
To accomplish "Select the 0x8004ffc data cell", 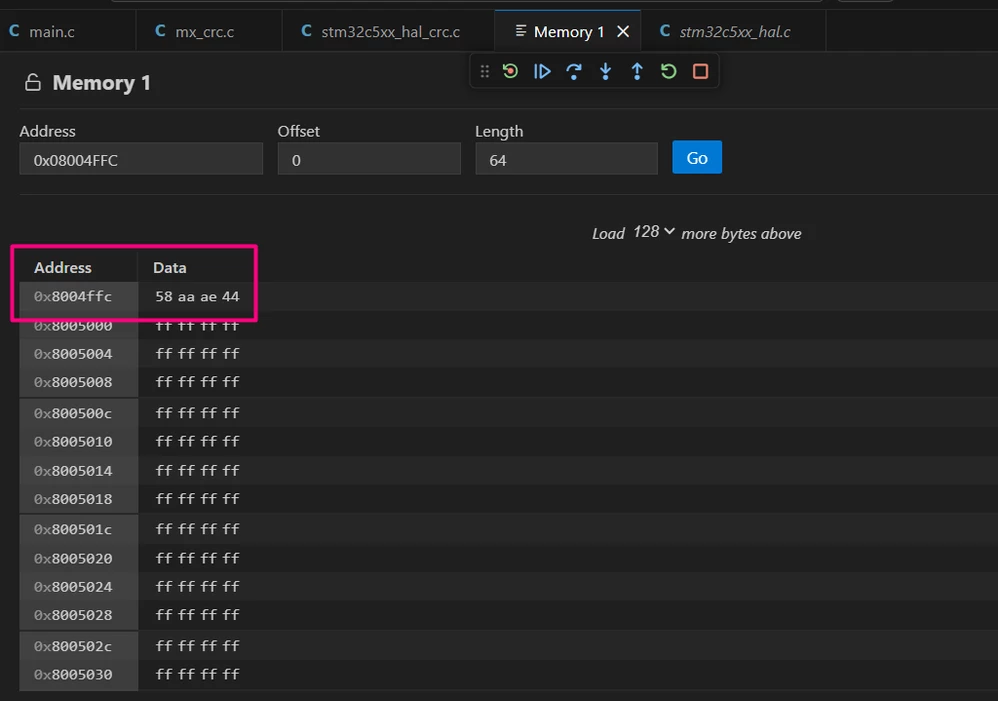I will [x=197, y=297].
